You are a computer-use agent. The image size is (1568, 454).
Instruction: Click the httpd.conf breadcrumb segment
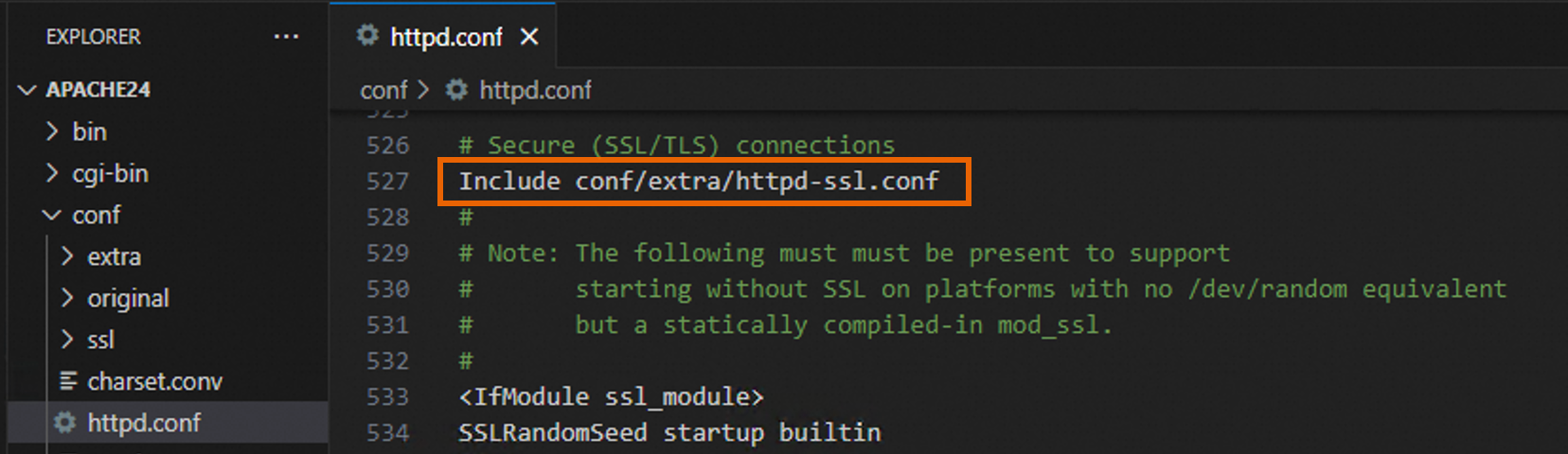535,90
